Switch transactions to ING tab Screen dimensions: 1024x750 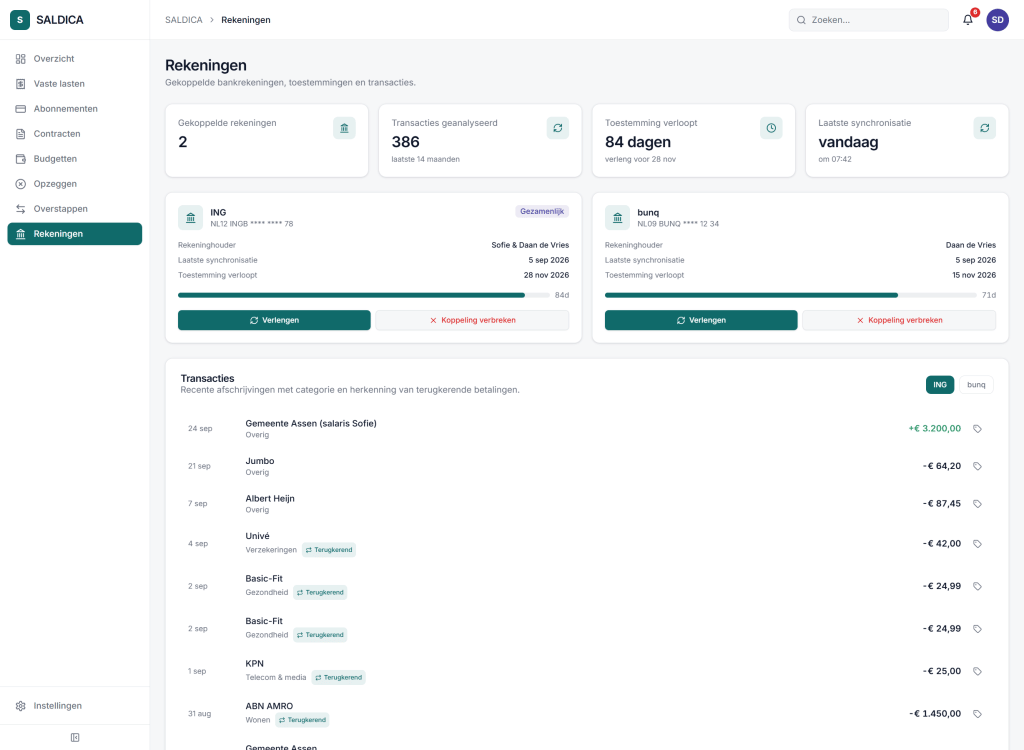940,385
